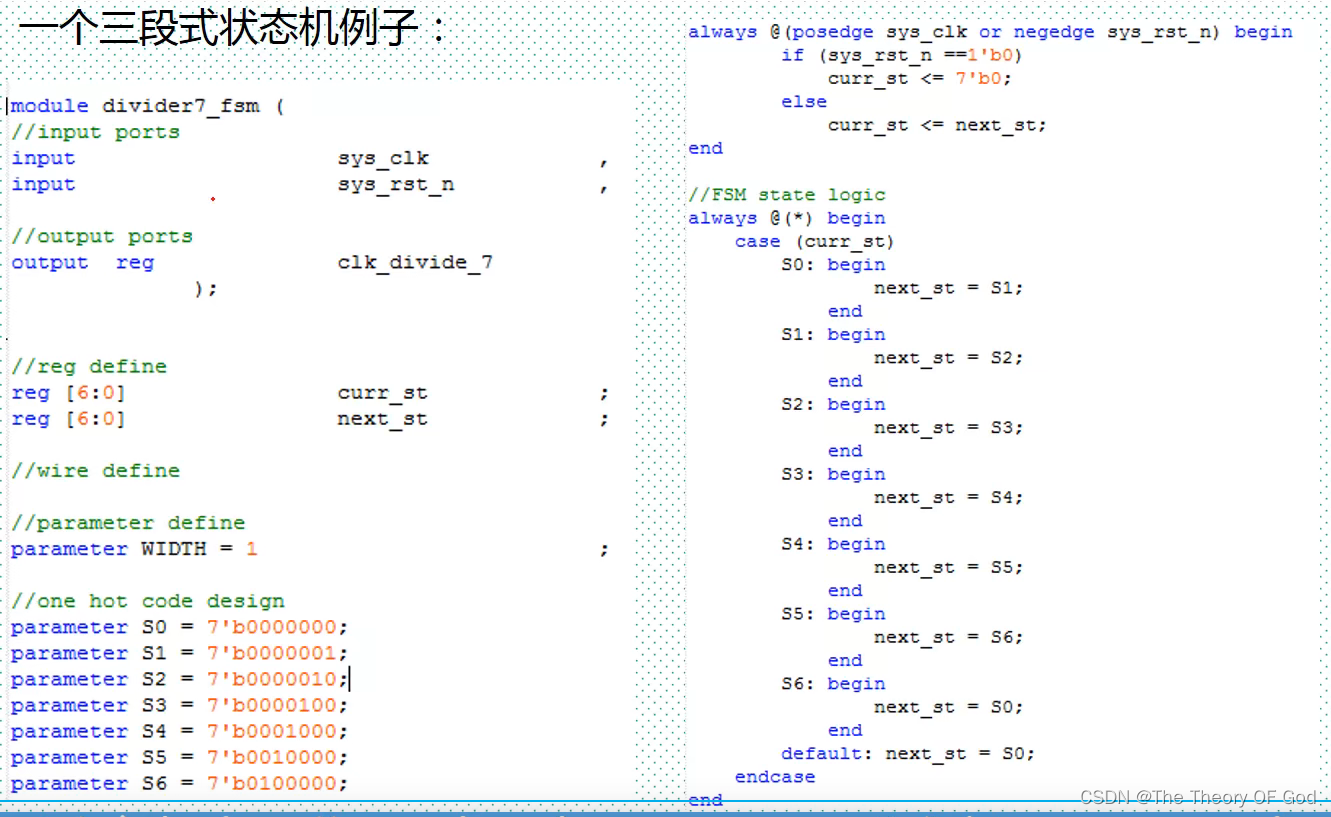
Task: Click the next_st = S2 assignment
Action: tap(949, 358)
